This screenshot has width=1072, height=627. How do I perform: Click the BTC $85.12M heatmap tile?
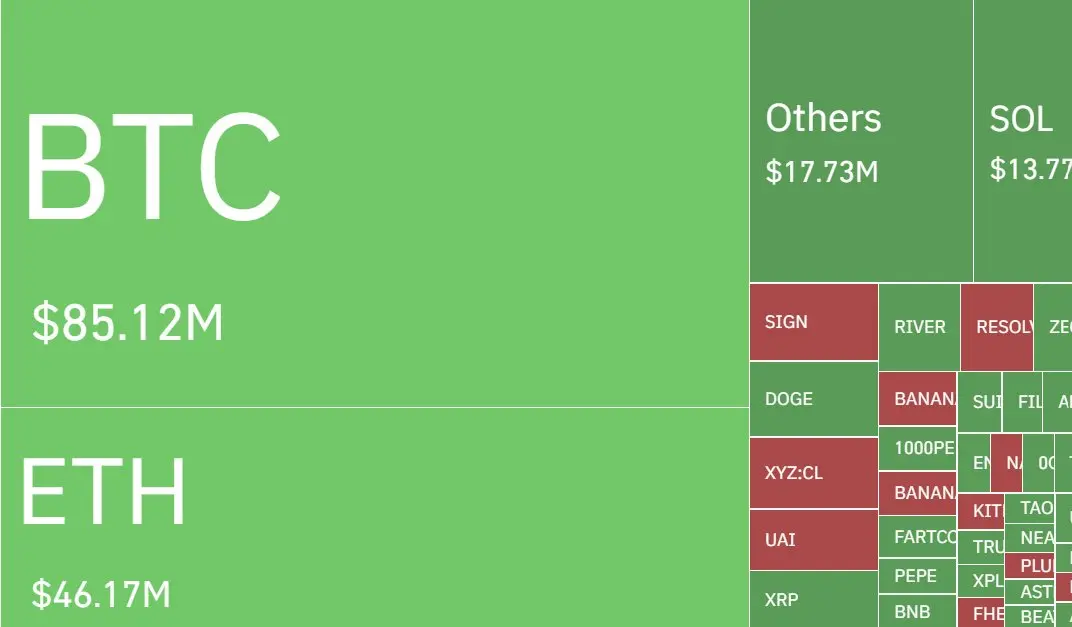pyautogui.click(x=375, y=203)
